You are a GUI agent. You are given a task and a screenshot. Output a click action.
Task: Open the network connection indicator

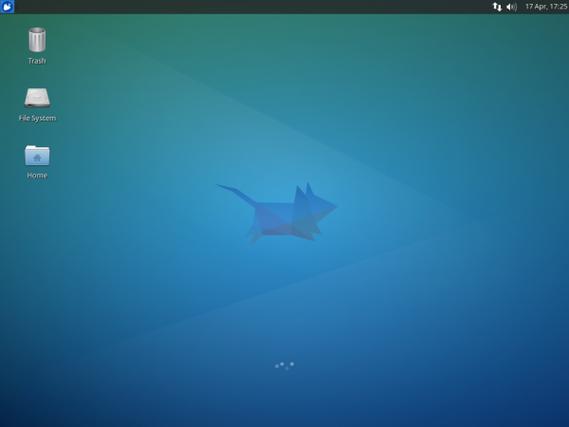(497, 7)
